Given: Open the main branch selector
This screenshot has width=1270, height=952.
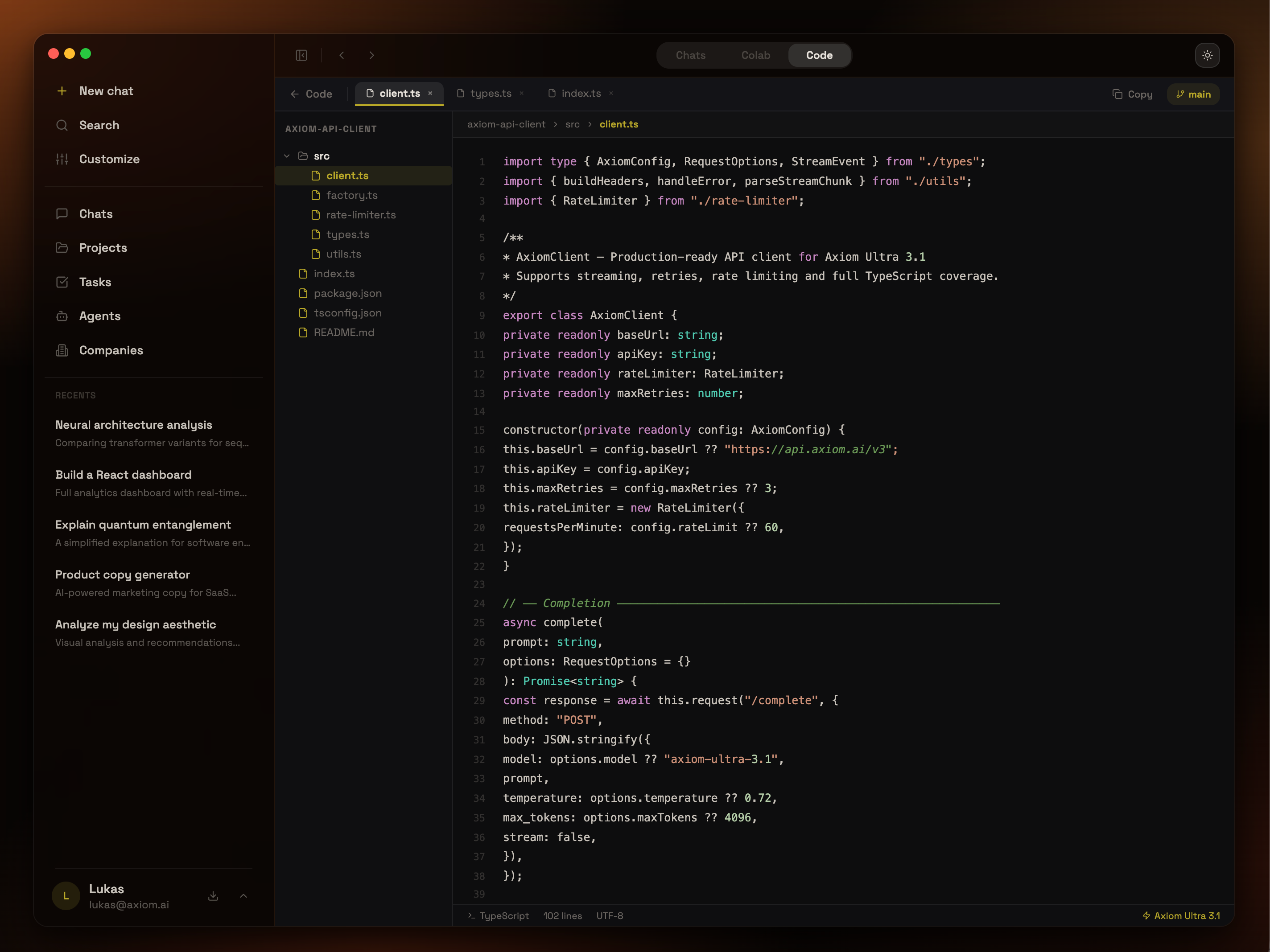Looking at the screenshot, I should click(1193, 94).
